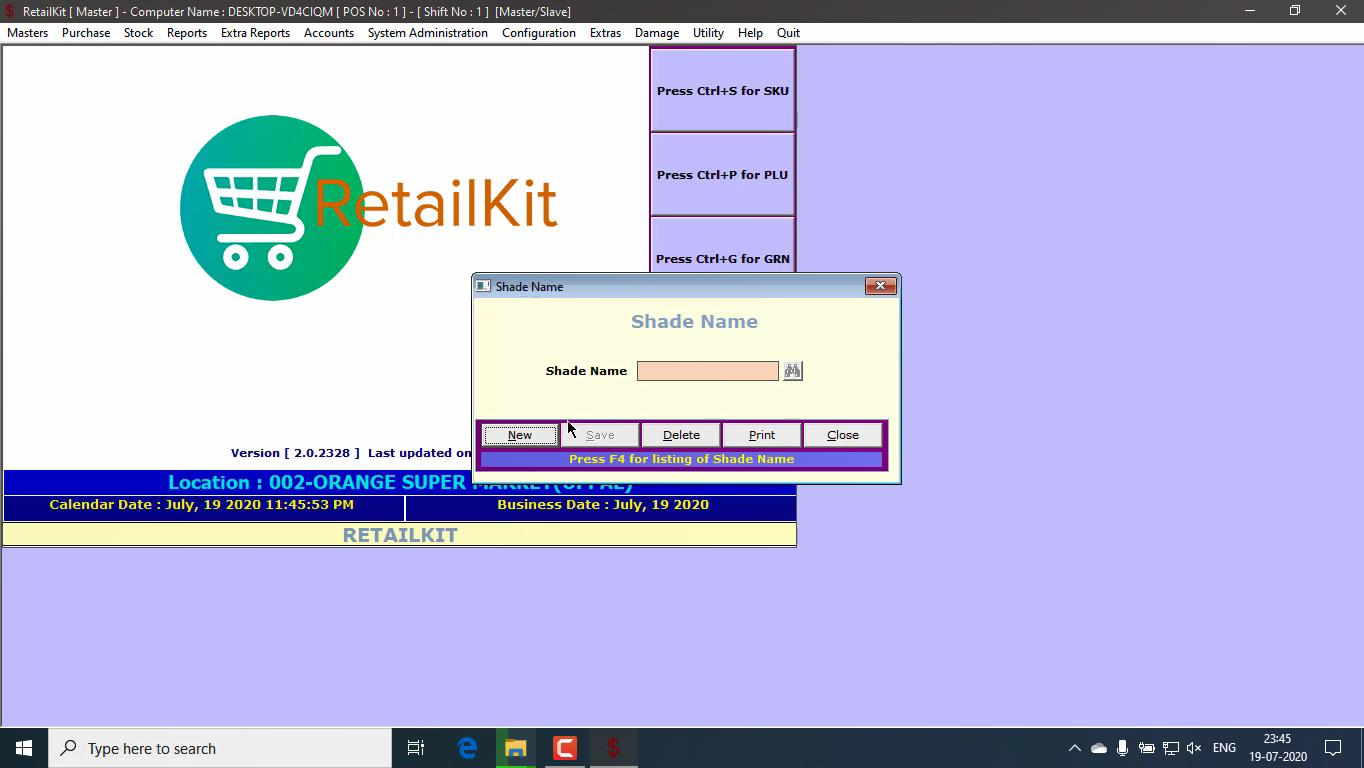Image resolution: width=1364 pixels, height=768 pixels.
Task: Click the Press Ctrl+G for GRN tile
Action: coord(722,246)
